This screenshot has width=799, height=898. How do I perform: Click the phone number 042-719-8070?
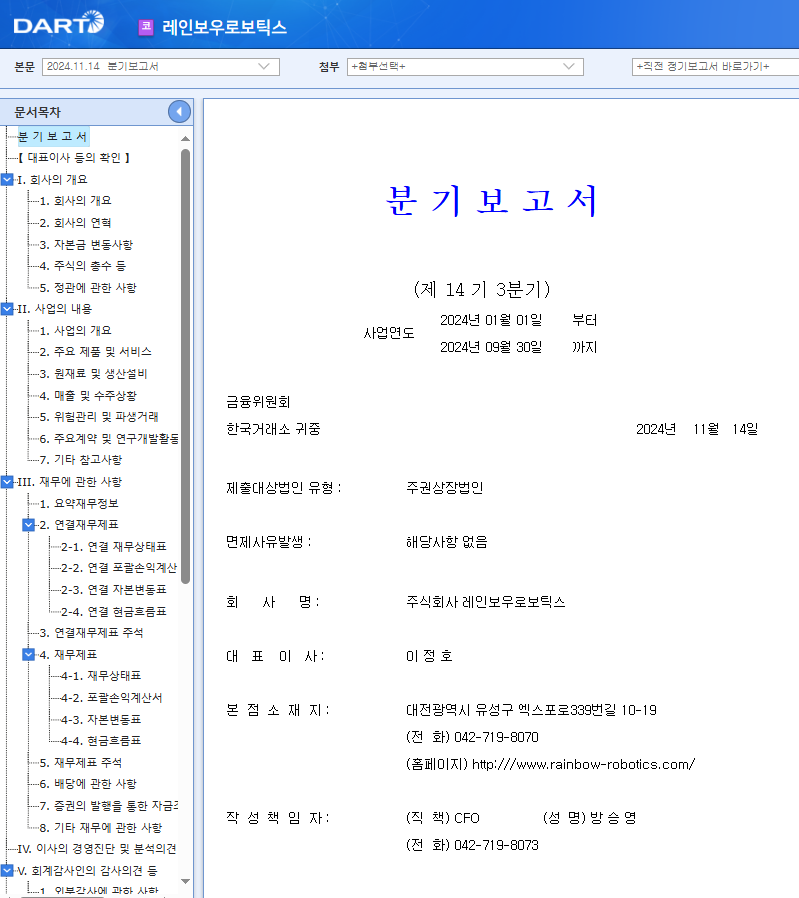coord(496,737)
